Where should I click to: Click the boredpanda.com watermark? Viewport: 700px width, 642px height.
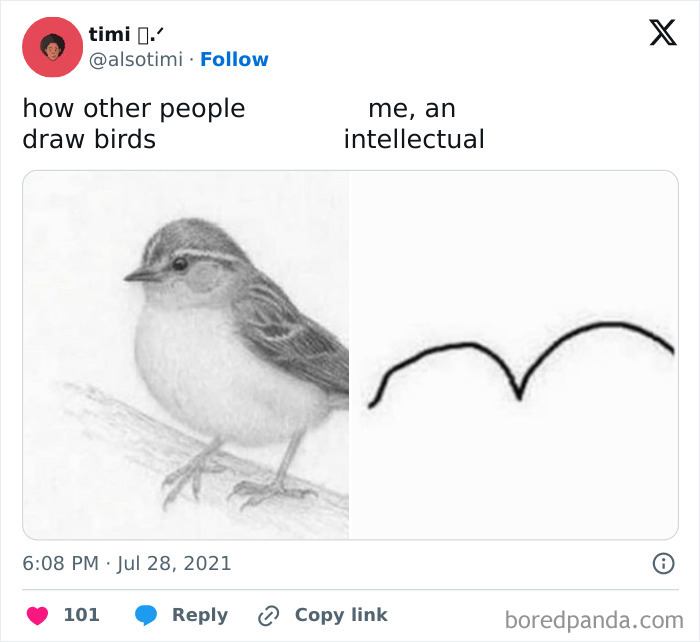(x=594, y=620)
